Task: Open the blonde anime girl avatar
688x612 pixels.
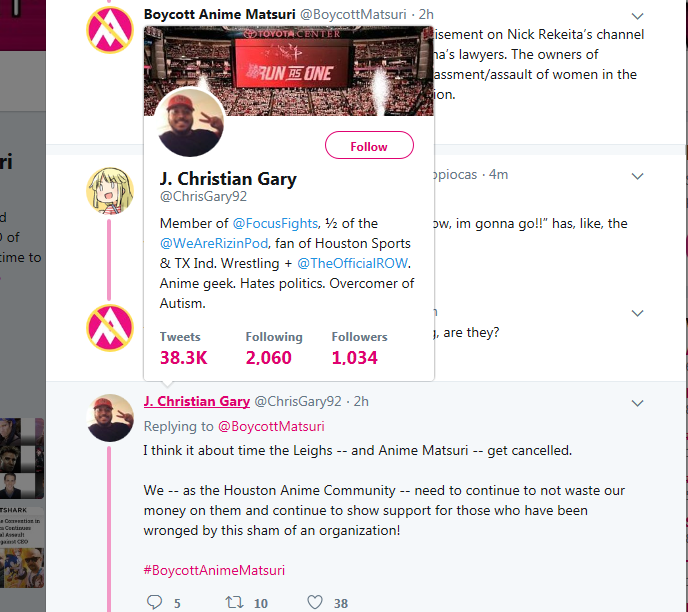Action: 110,191
